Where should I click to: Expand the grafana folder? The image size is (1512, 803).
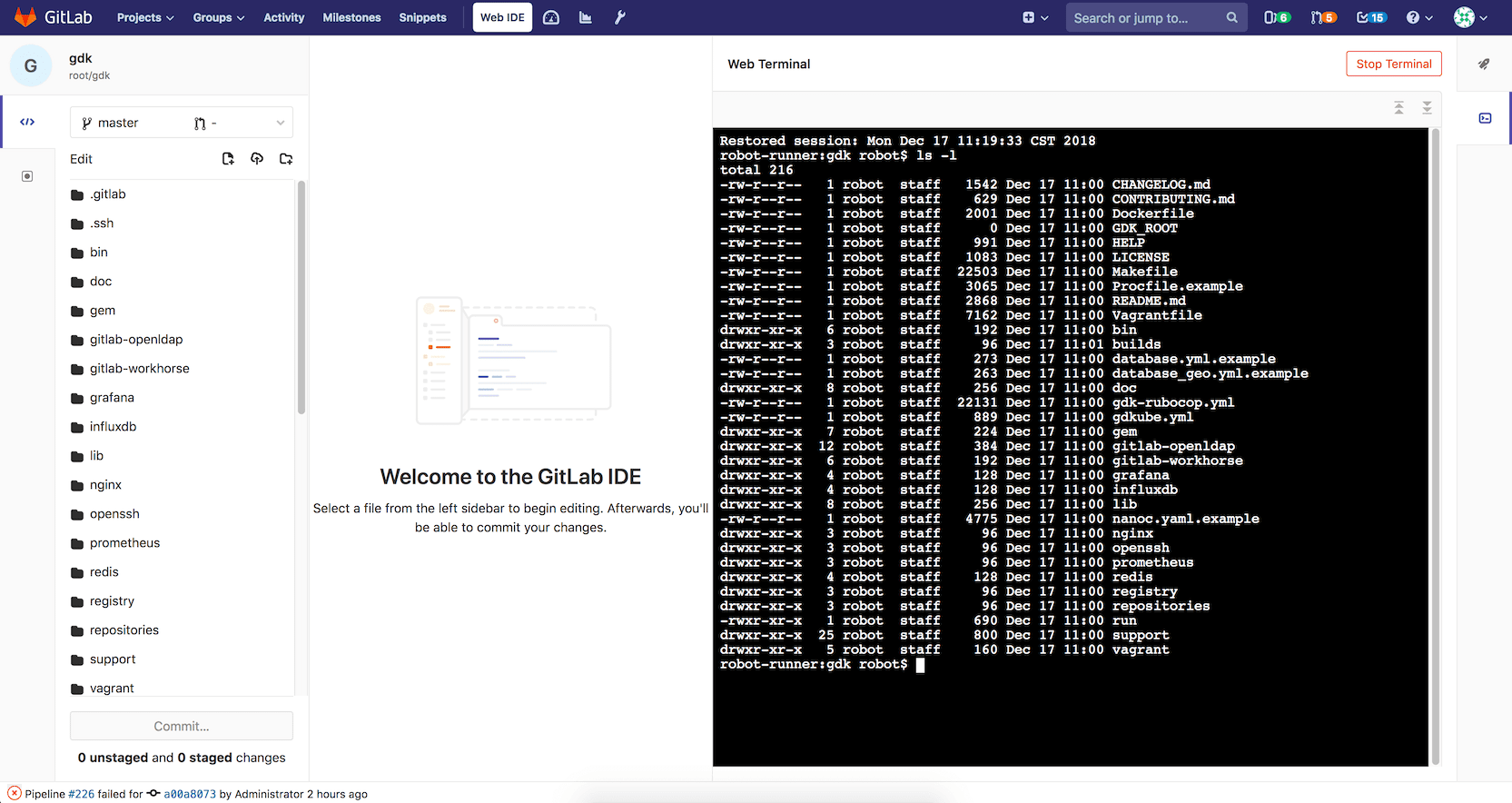182,398
